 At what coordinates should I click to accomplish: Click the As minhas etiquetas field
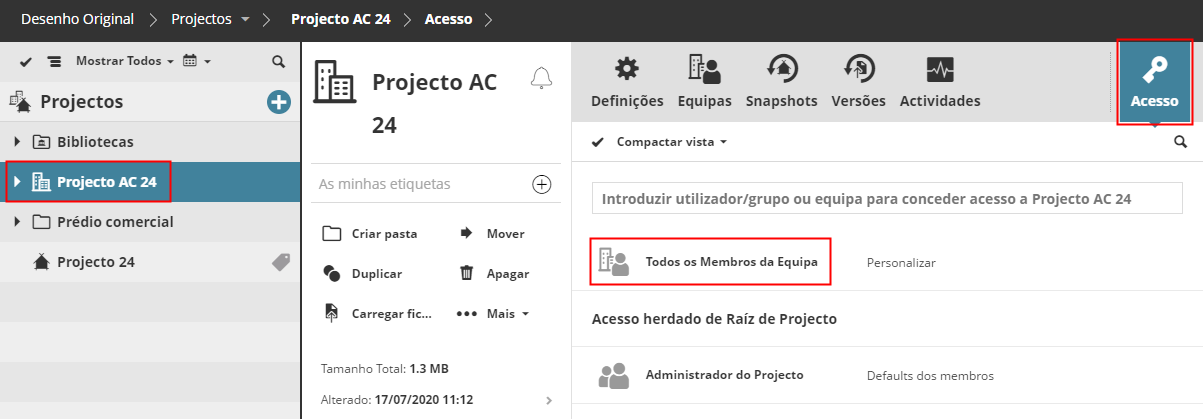(421, 184)
